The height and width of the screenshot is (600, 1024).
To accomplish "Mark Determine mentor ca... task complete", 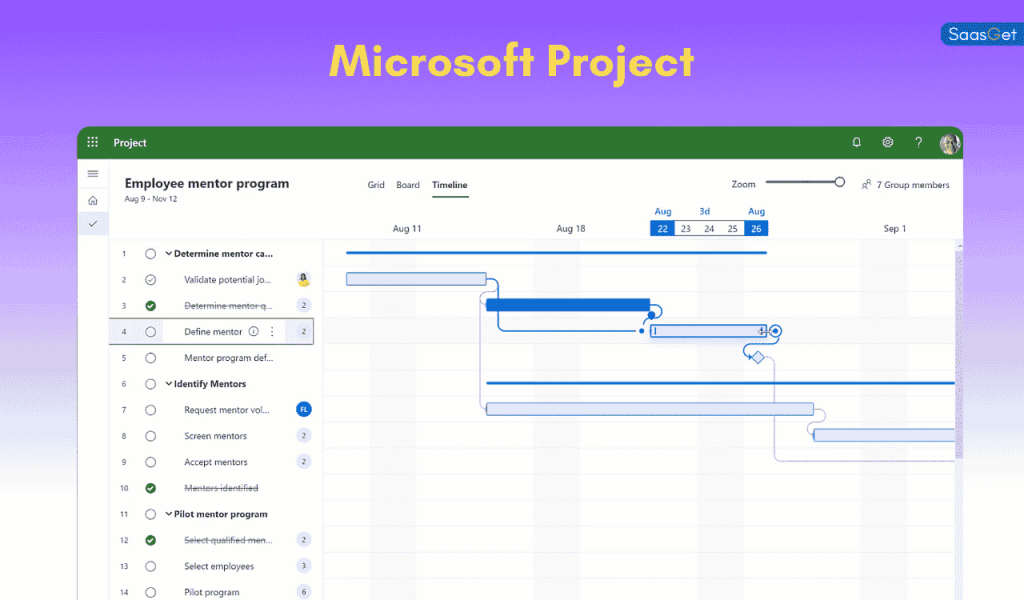I will (x=150, y=253).
